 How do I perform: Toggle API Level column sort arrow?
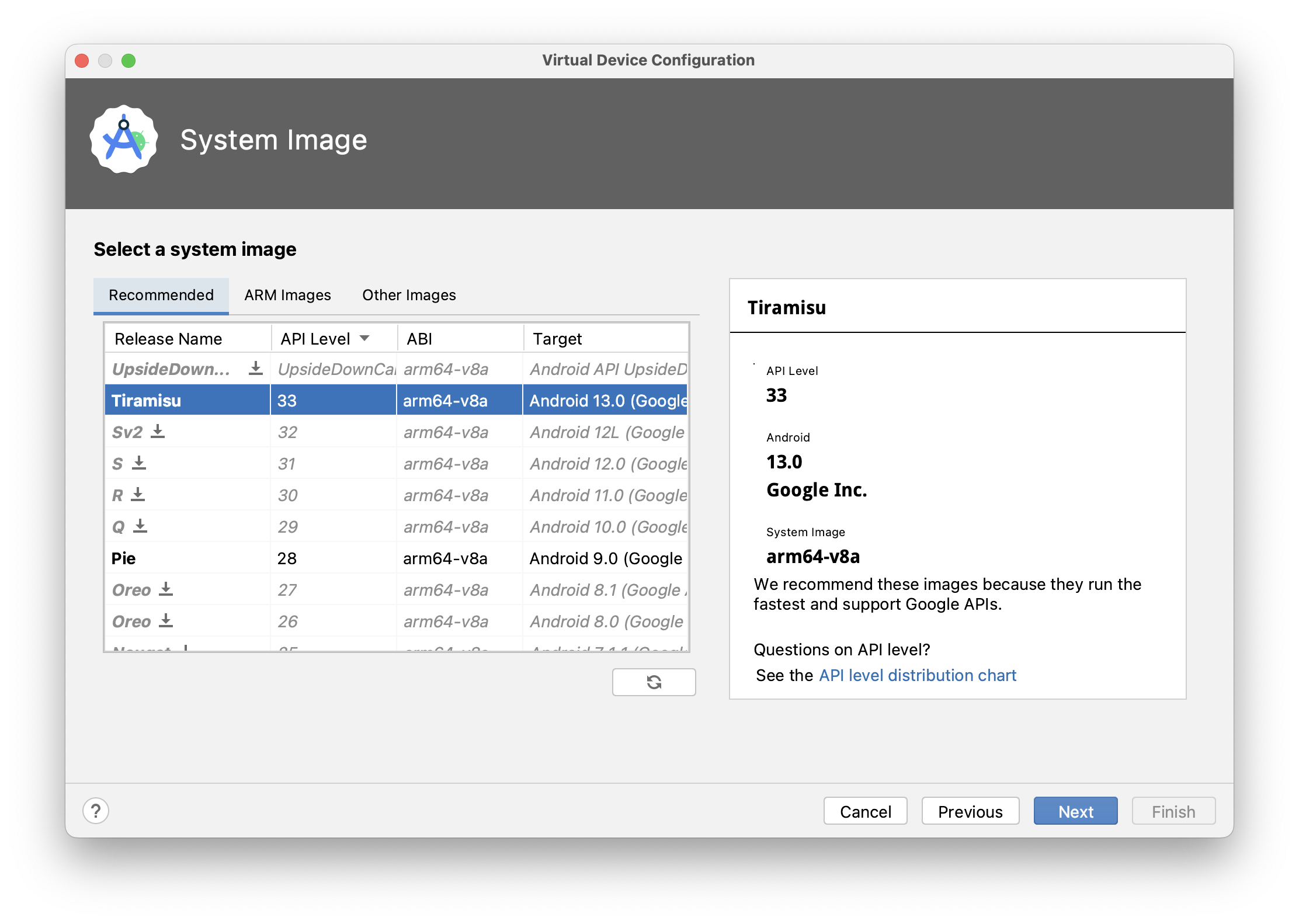(364, 338)
